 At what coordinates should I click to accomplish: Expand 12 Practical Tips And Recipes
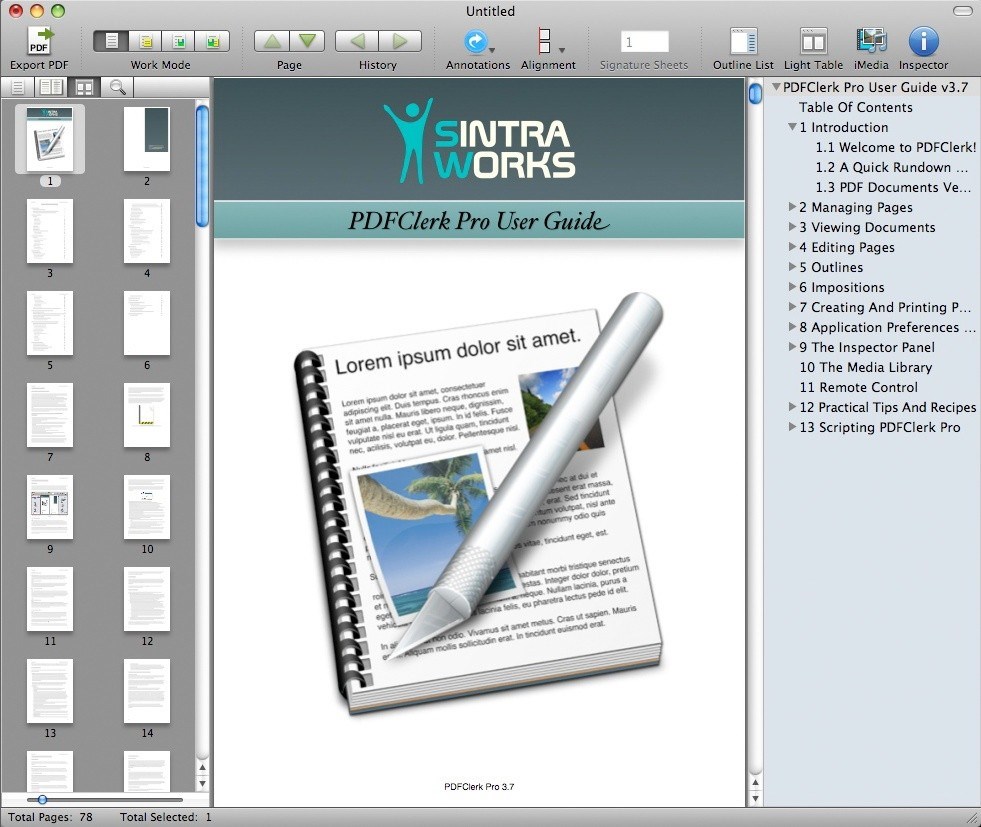(x=792, y=407)
